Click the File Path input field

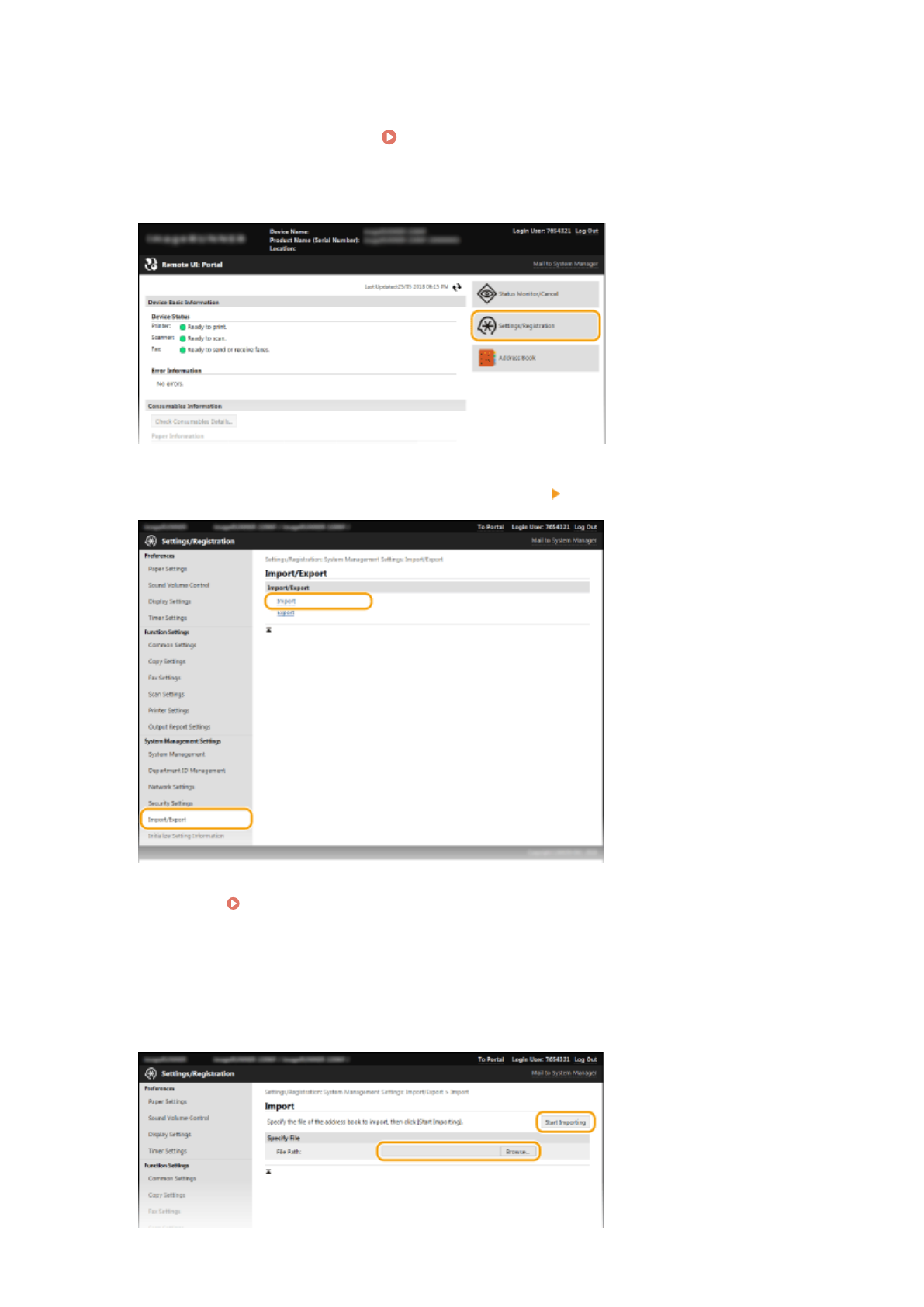pyautogui.click(x=440, y=1152)
